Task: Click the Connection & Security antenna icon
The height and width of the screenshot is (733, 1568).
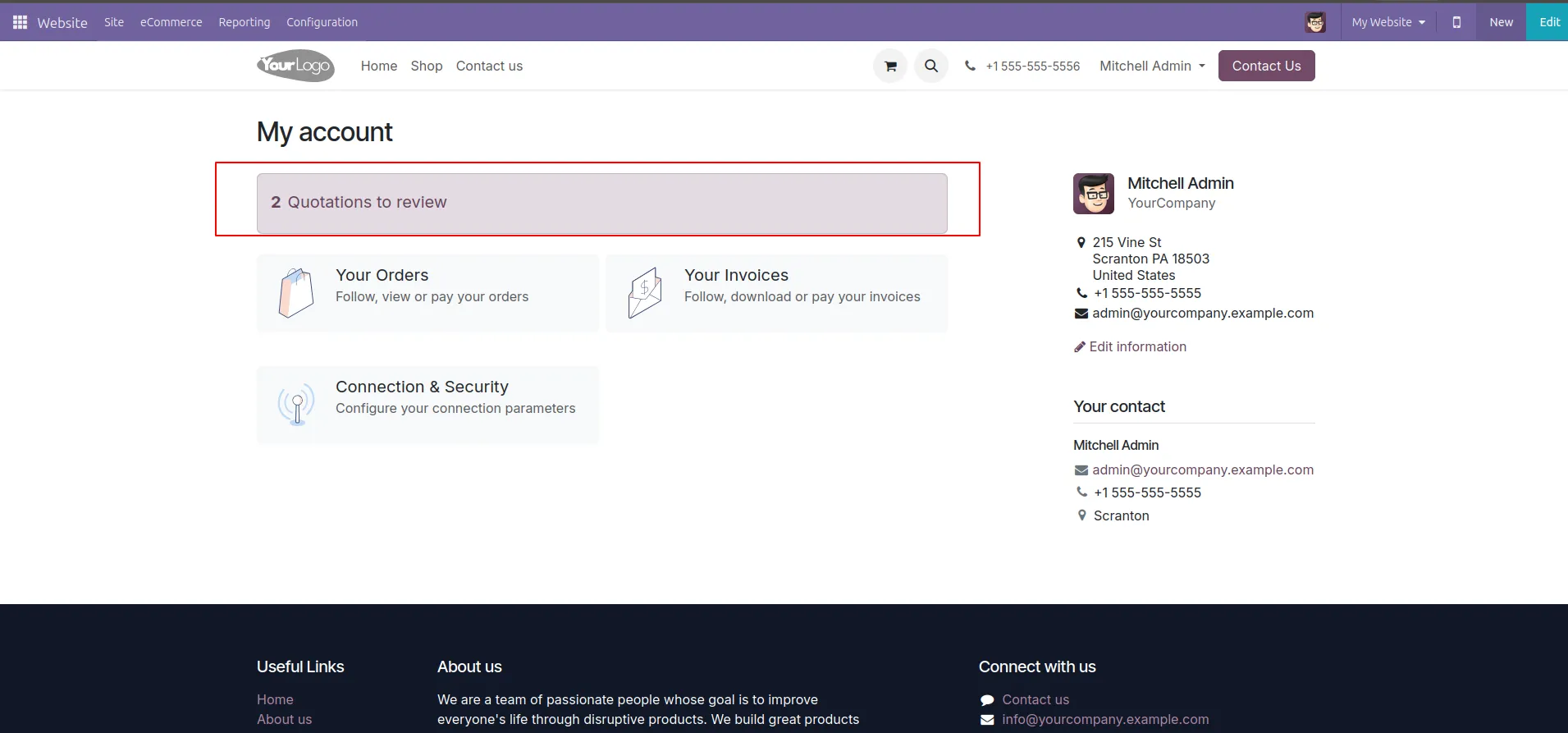Action: [296, 404]
